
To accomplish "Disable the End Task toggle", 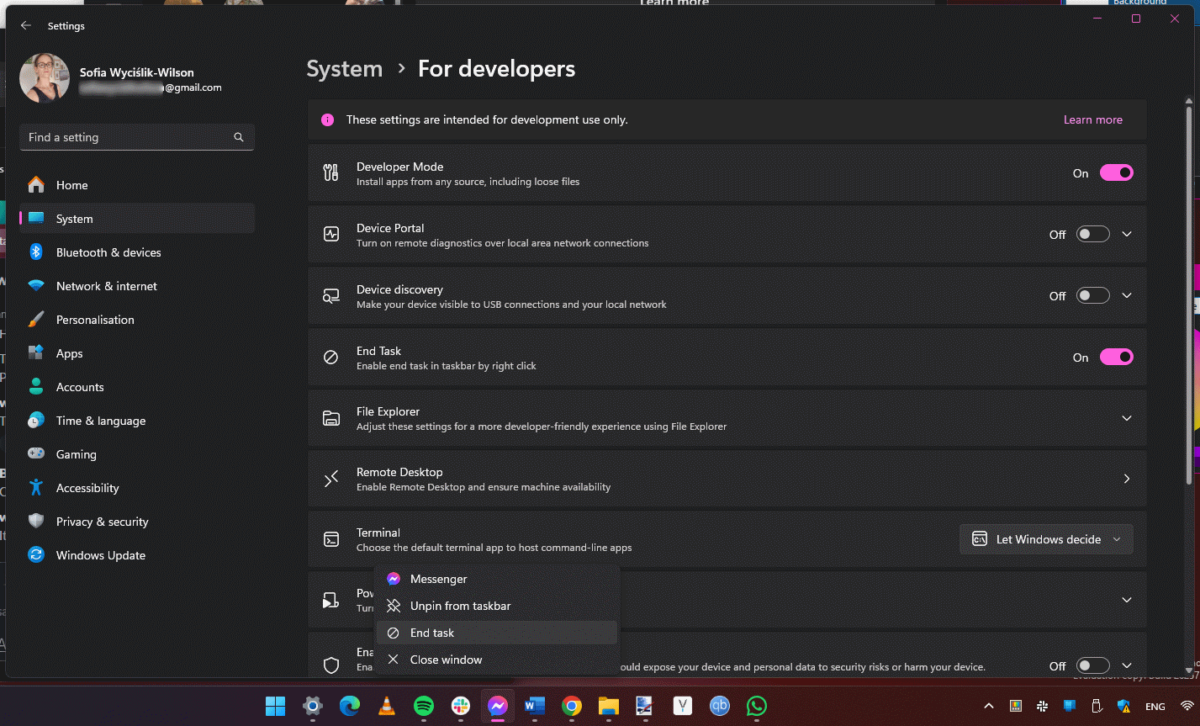I will [x=1117, y=356].
